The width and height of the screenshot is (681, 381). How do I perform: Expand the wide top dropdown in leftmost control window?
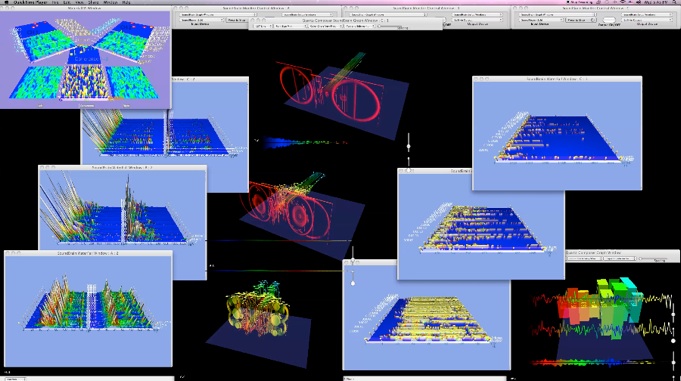click(x=218, y=14)
